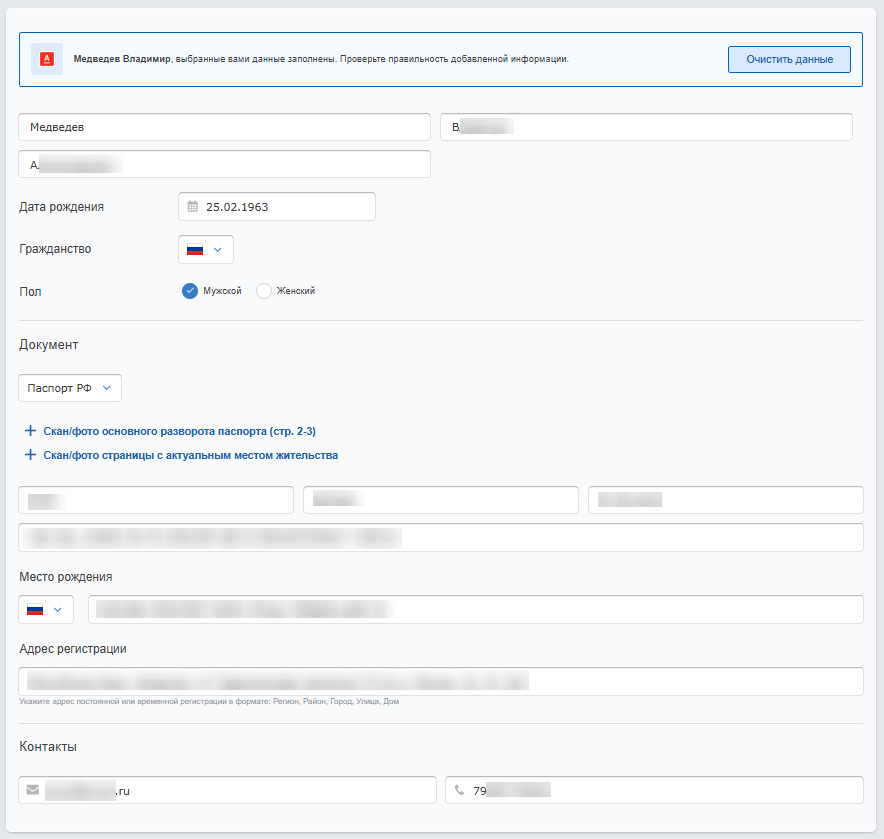Open the Гражданство country dropdown chevron
Viewport: 884px width, 839px height.
pyautogui.click(x=218, y=249)
